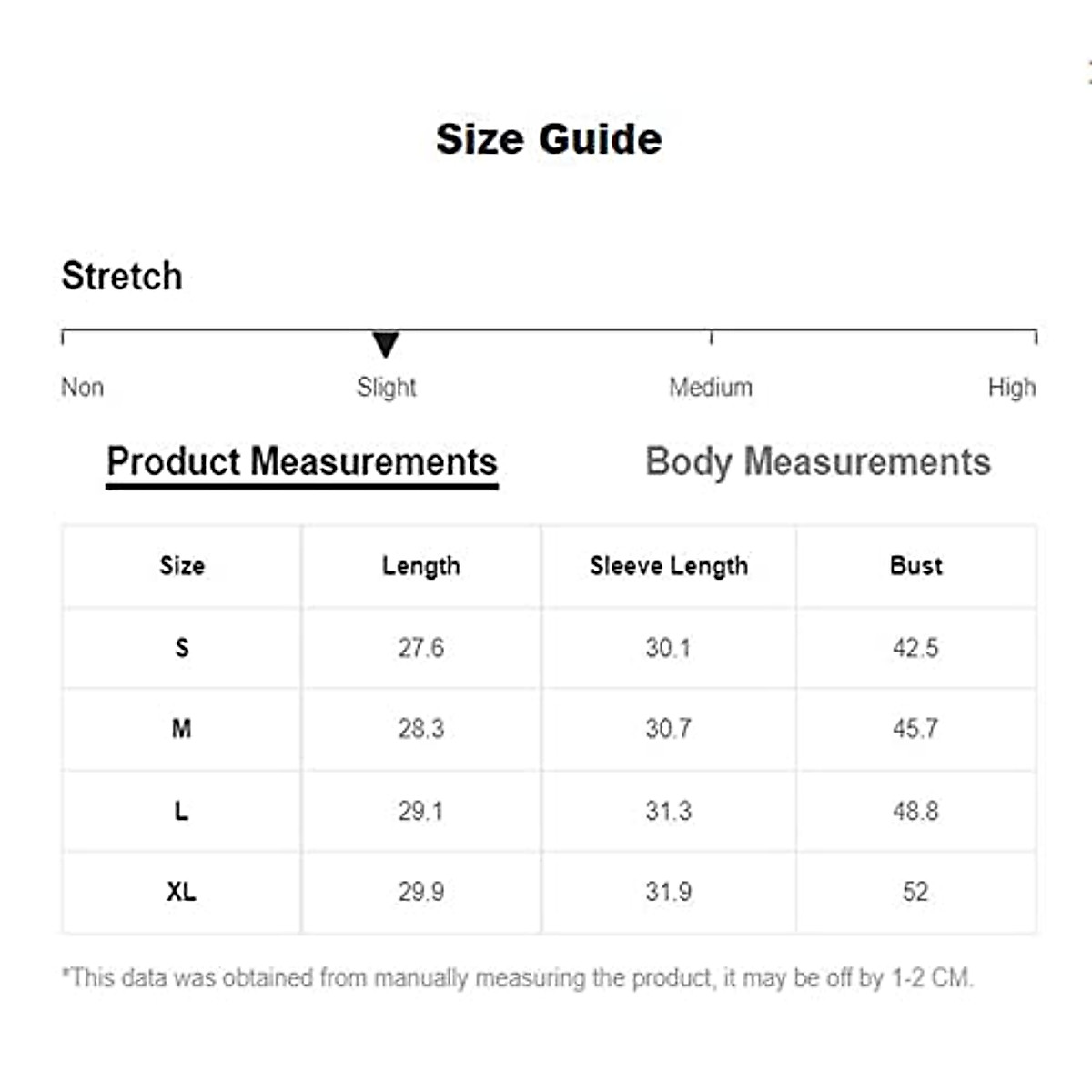Click the Size Guide heading
Viewport: 1092px width, 1092px height.
click(x=549, y=139)
